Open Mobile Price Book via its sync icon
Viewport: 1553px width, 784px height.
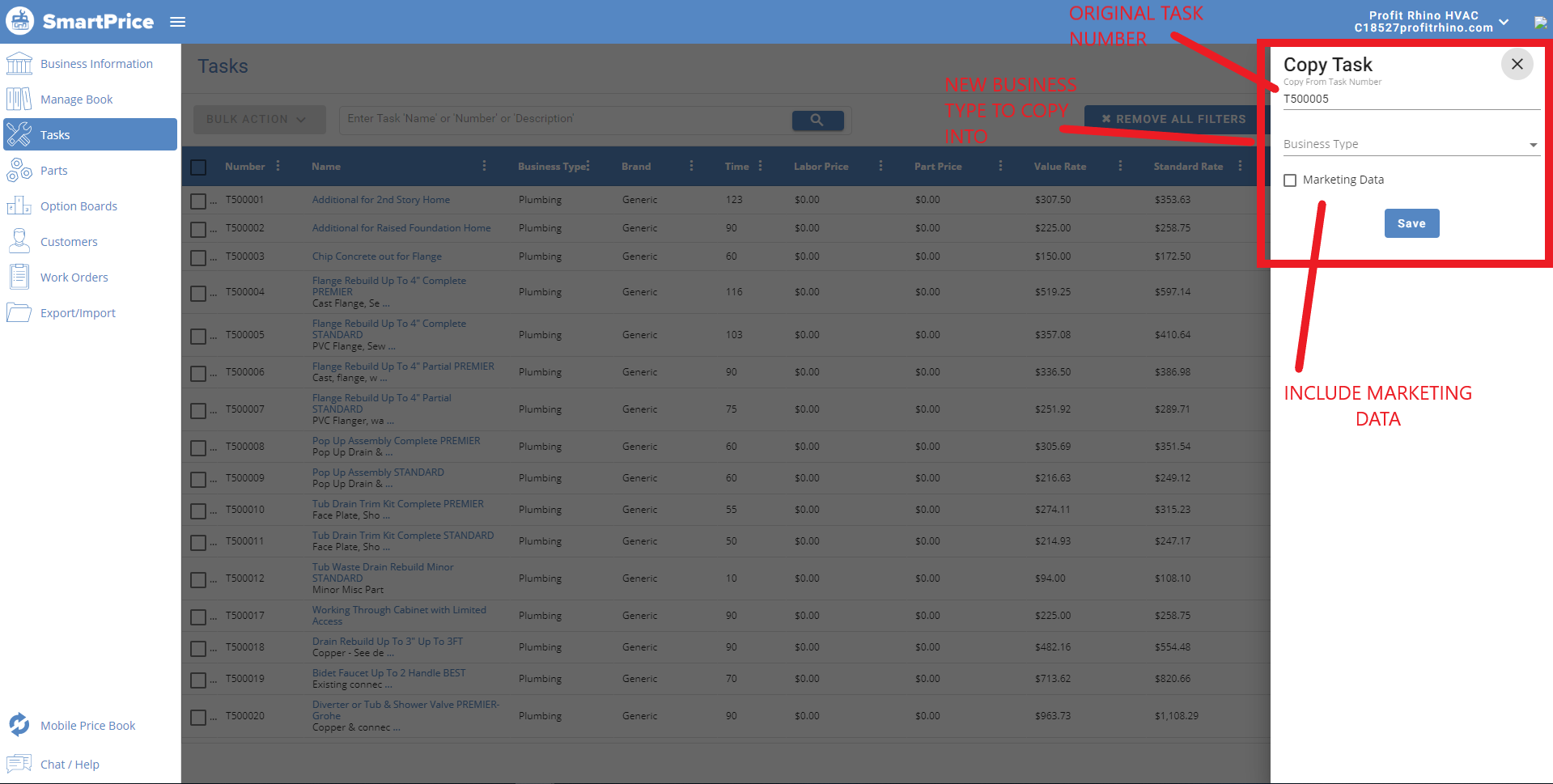19,725
